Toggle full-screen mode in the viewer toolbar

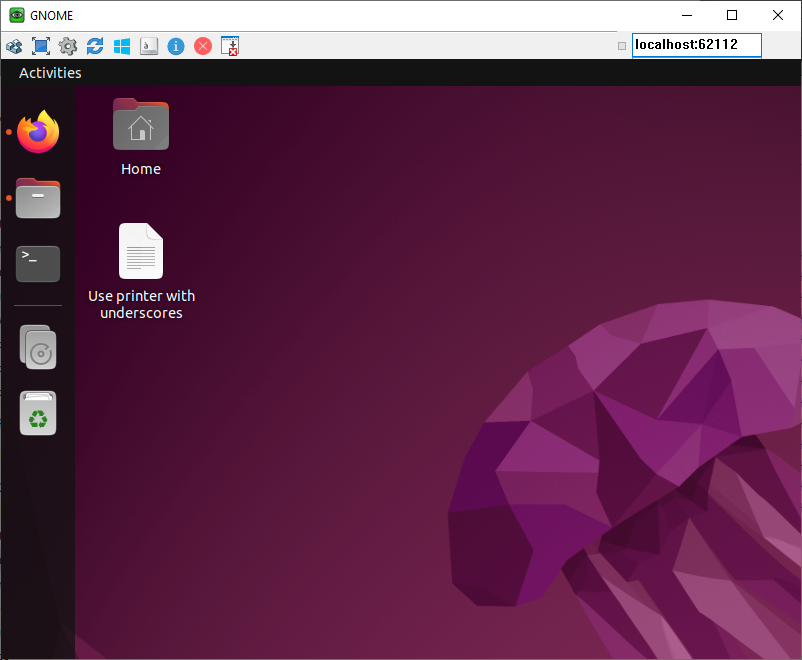(40, 46)
